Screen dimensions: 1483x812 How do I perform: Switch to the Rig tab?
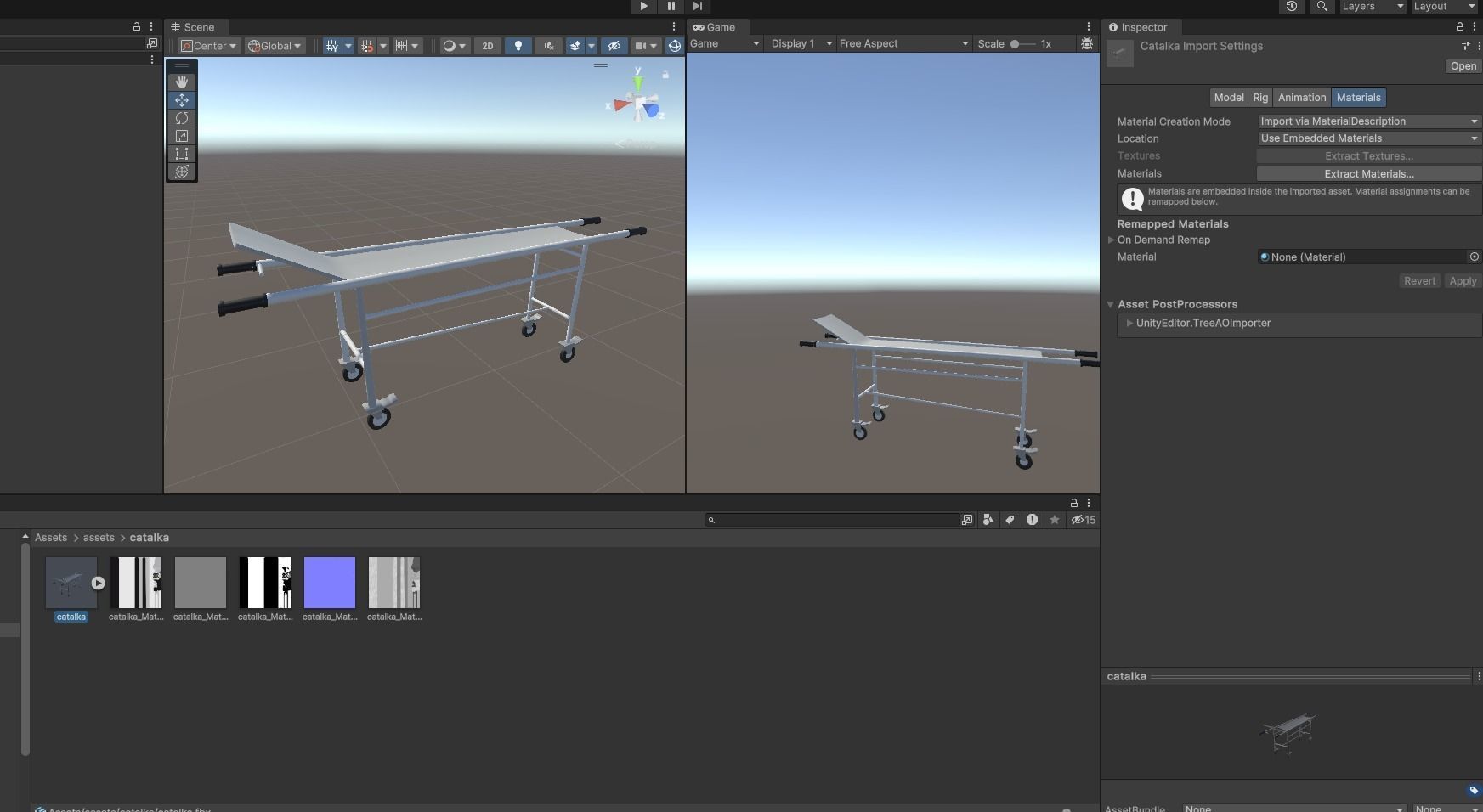click(1259, 98)
